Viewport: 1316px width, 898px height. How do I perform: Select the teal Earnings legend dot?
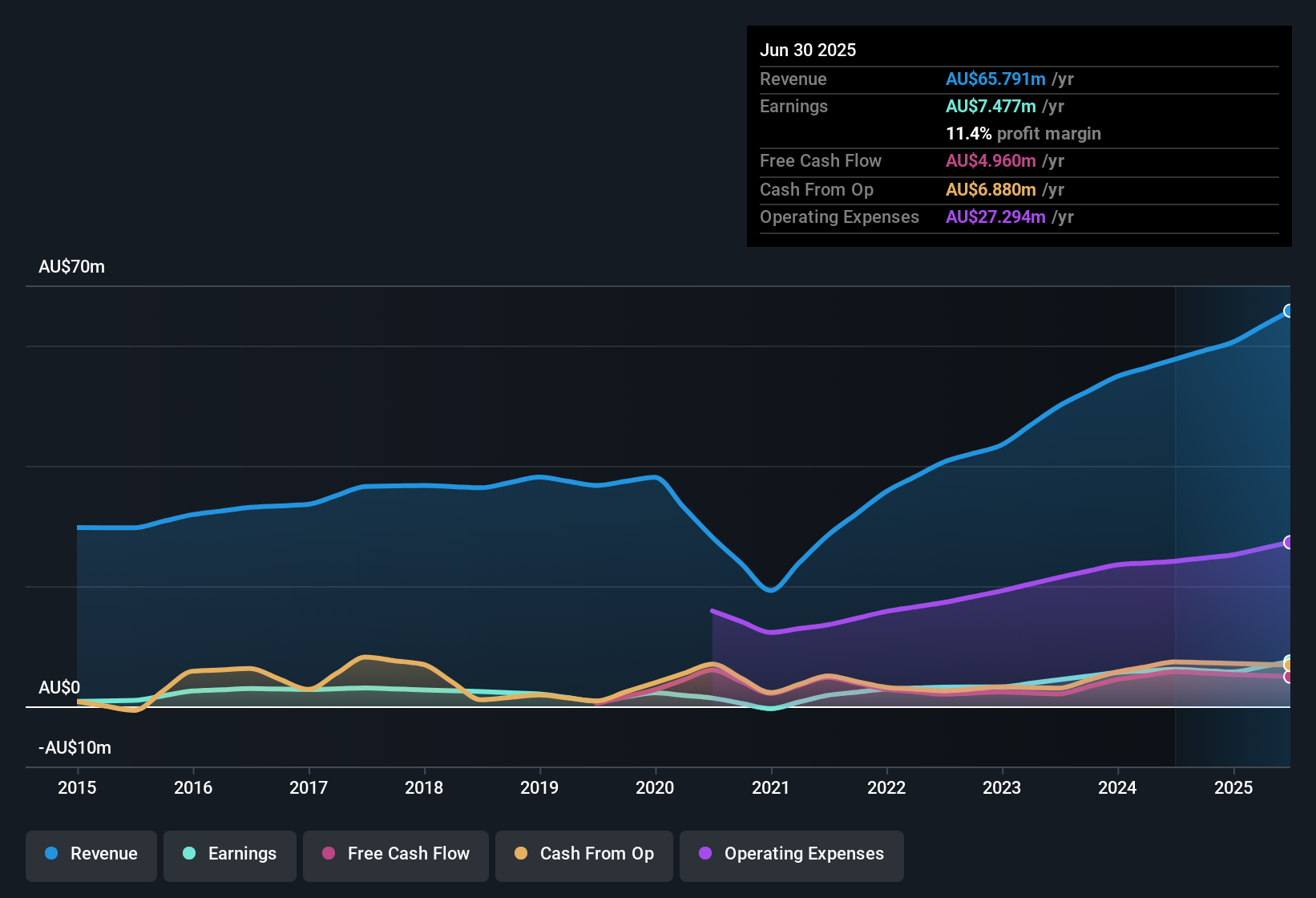[x=189, y=854]
